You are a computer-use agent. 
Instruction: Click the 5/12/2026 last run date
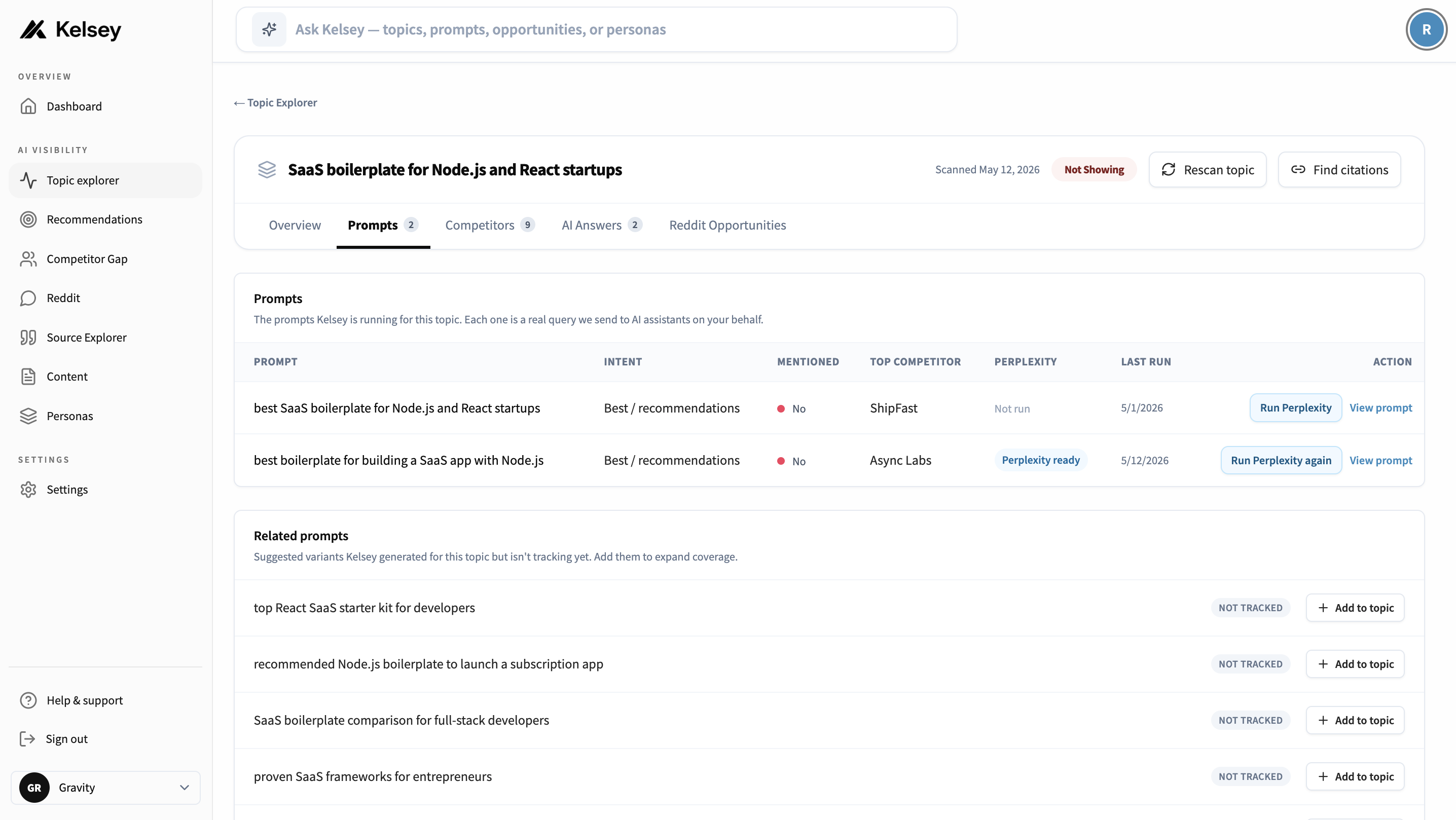[x=1145, y=460]
